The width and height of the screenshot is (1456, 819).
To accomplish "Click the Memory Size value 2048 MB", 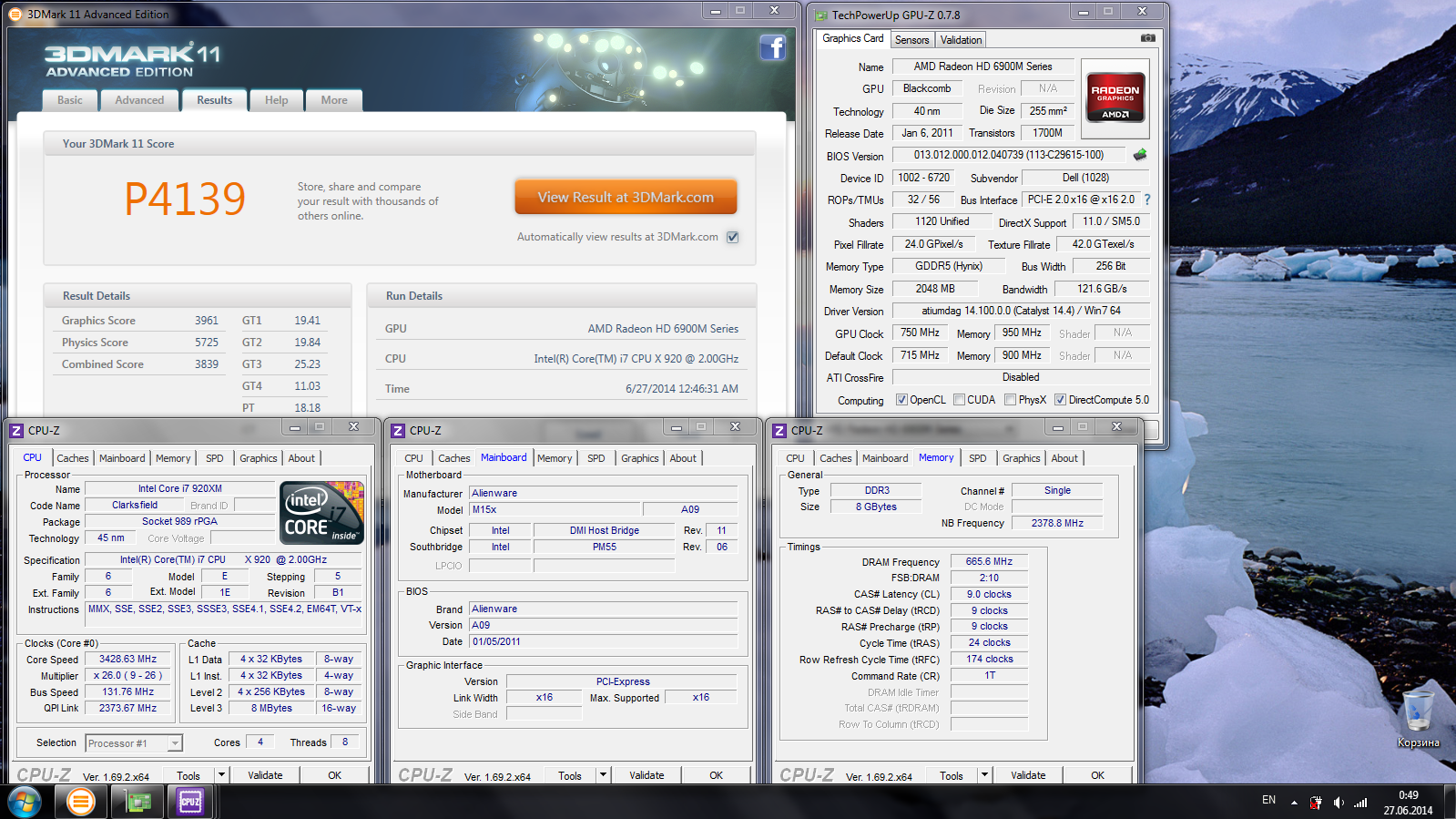I will coord(935,289).
